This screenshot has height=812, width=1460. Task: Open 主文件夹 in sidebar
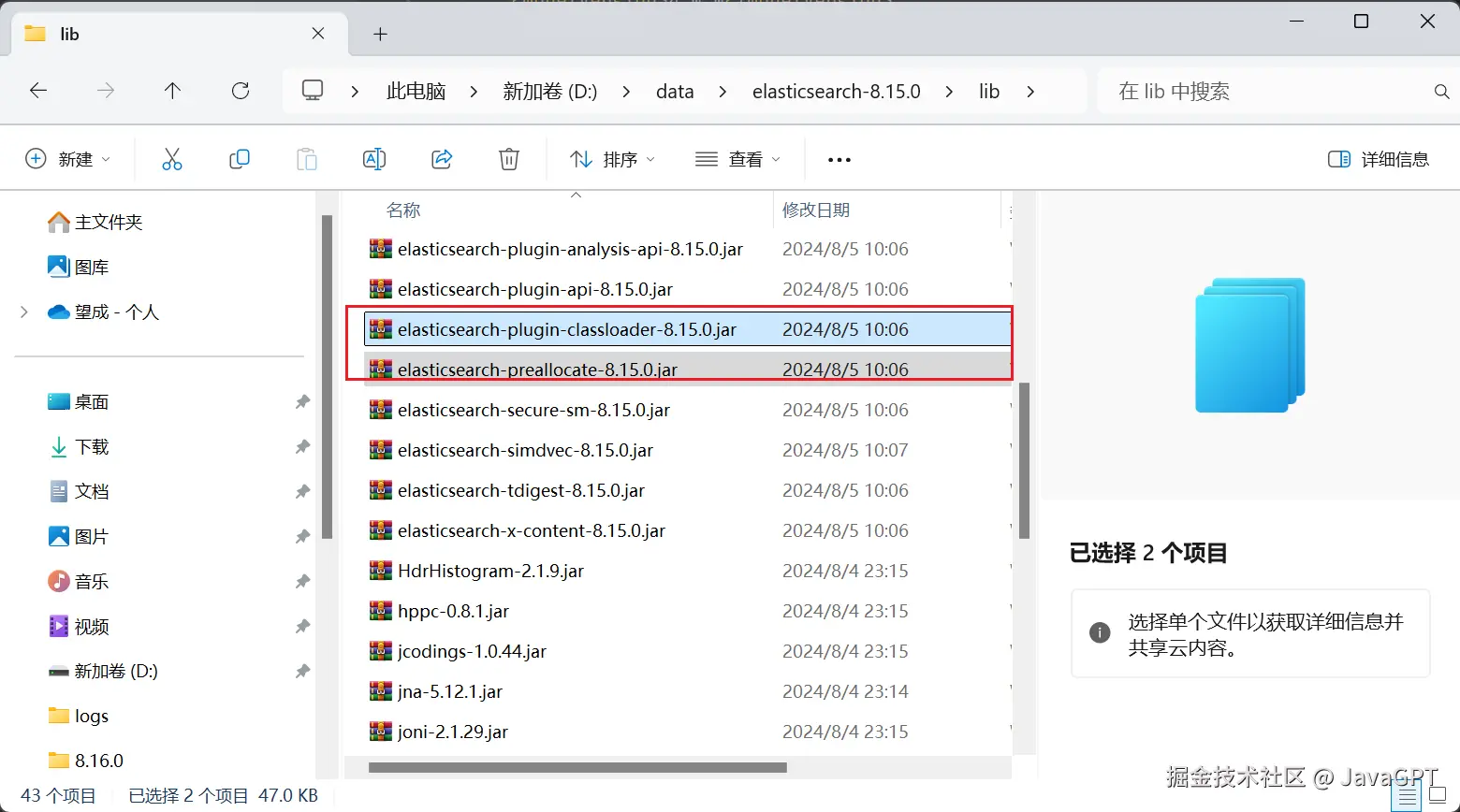[x=95, y=222]
